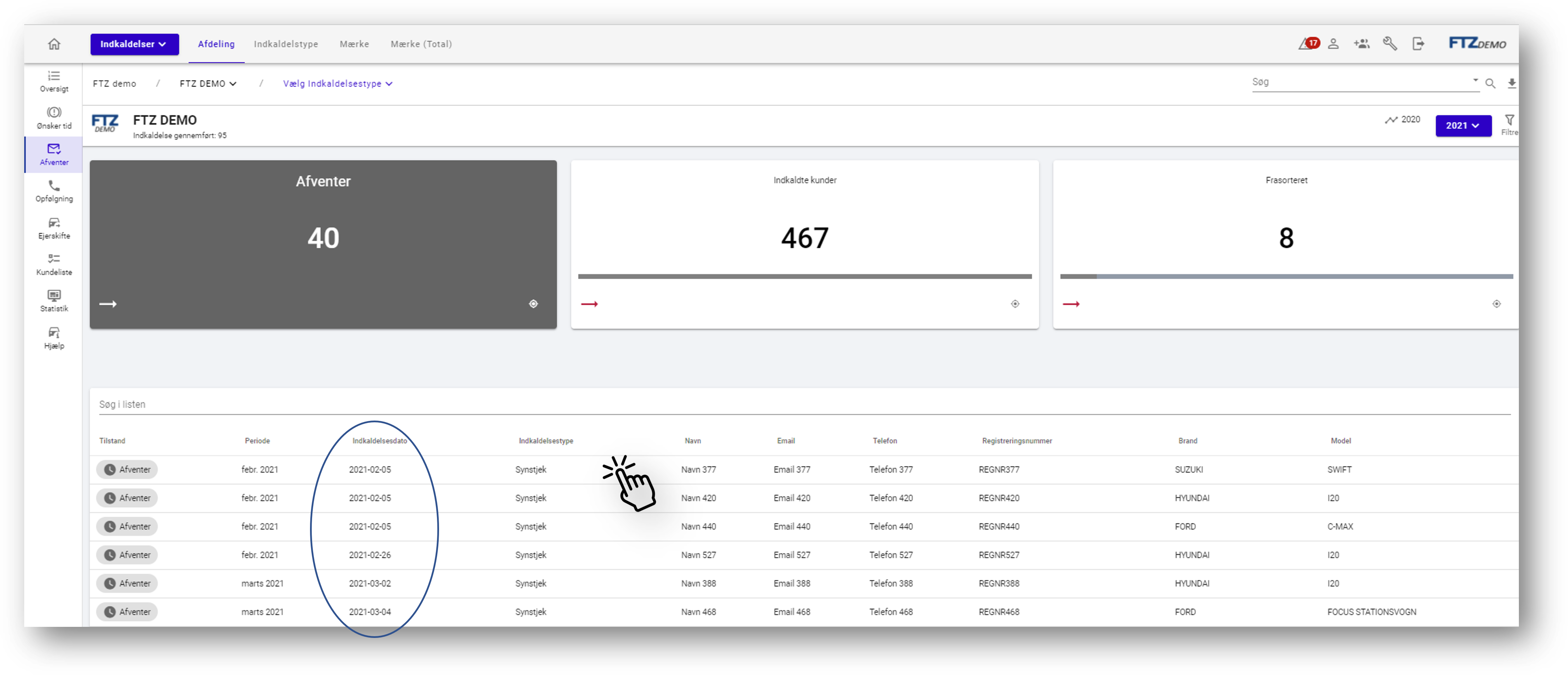This screenshot has width=1568, height=676.
Task: Click Telefon 388 cell
Action: tap(891, 584)
